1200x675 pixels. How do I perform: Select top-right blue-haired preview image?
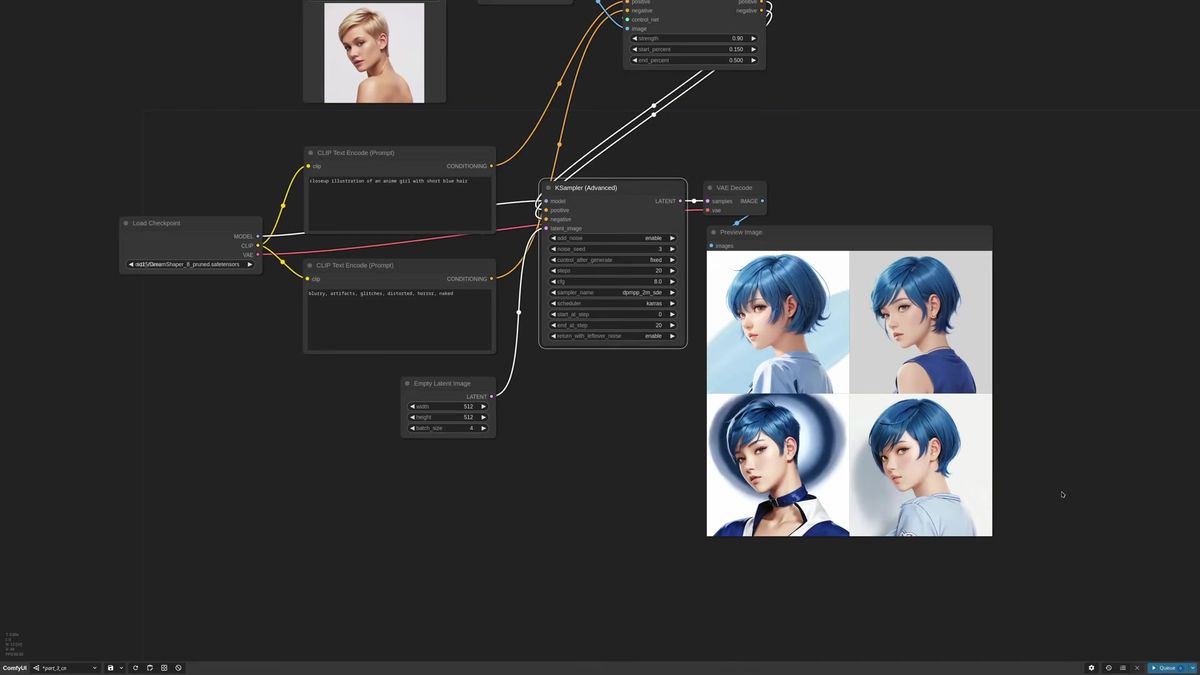[x=921, y=321]
